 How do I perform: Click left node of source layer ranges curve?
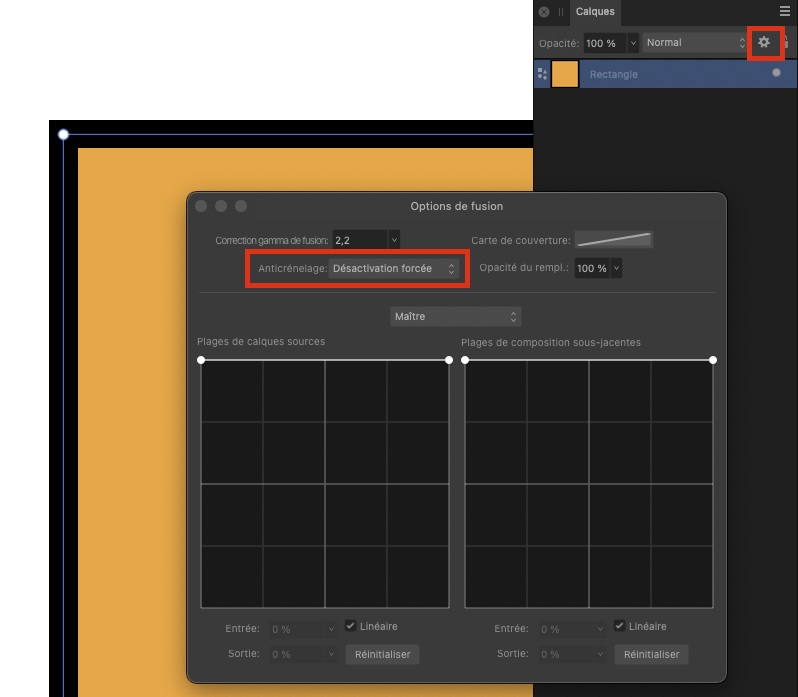tap(201, 360)
